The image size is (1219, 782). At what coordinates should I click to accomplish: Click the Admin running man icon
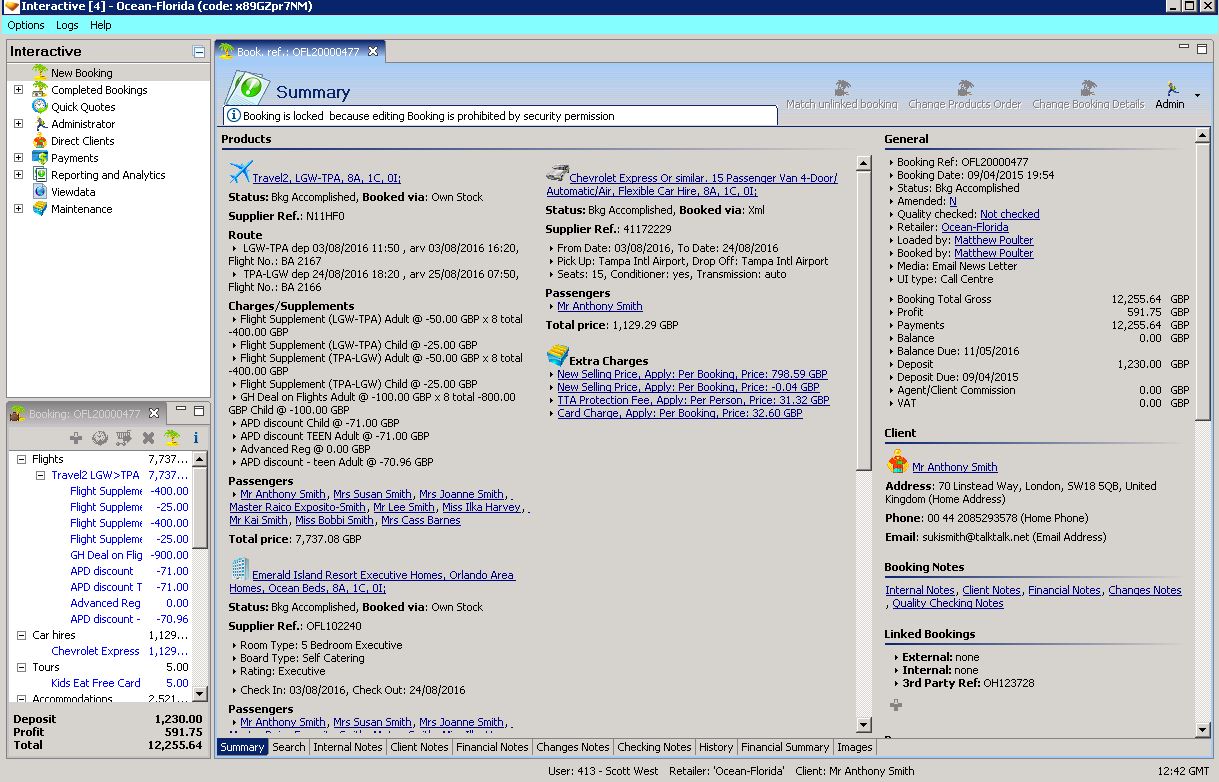1171,90
